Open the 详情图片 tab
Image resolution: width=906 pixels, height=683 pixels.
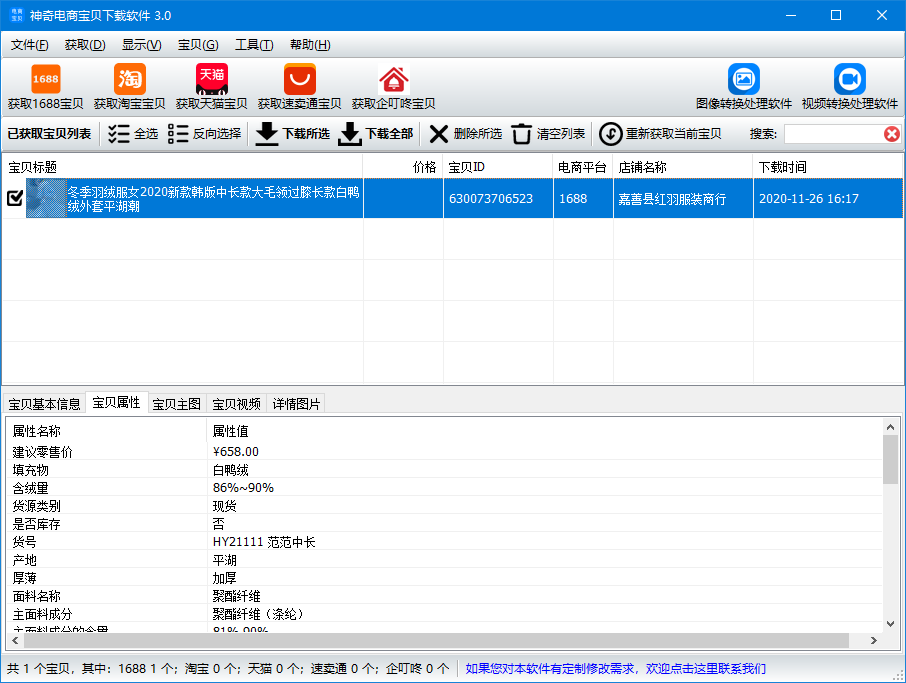pos(297,404)
